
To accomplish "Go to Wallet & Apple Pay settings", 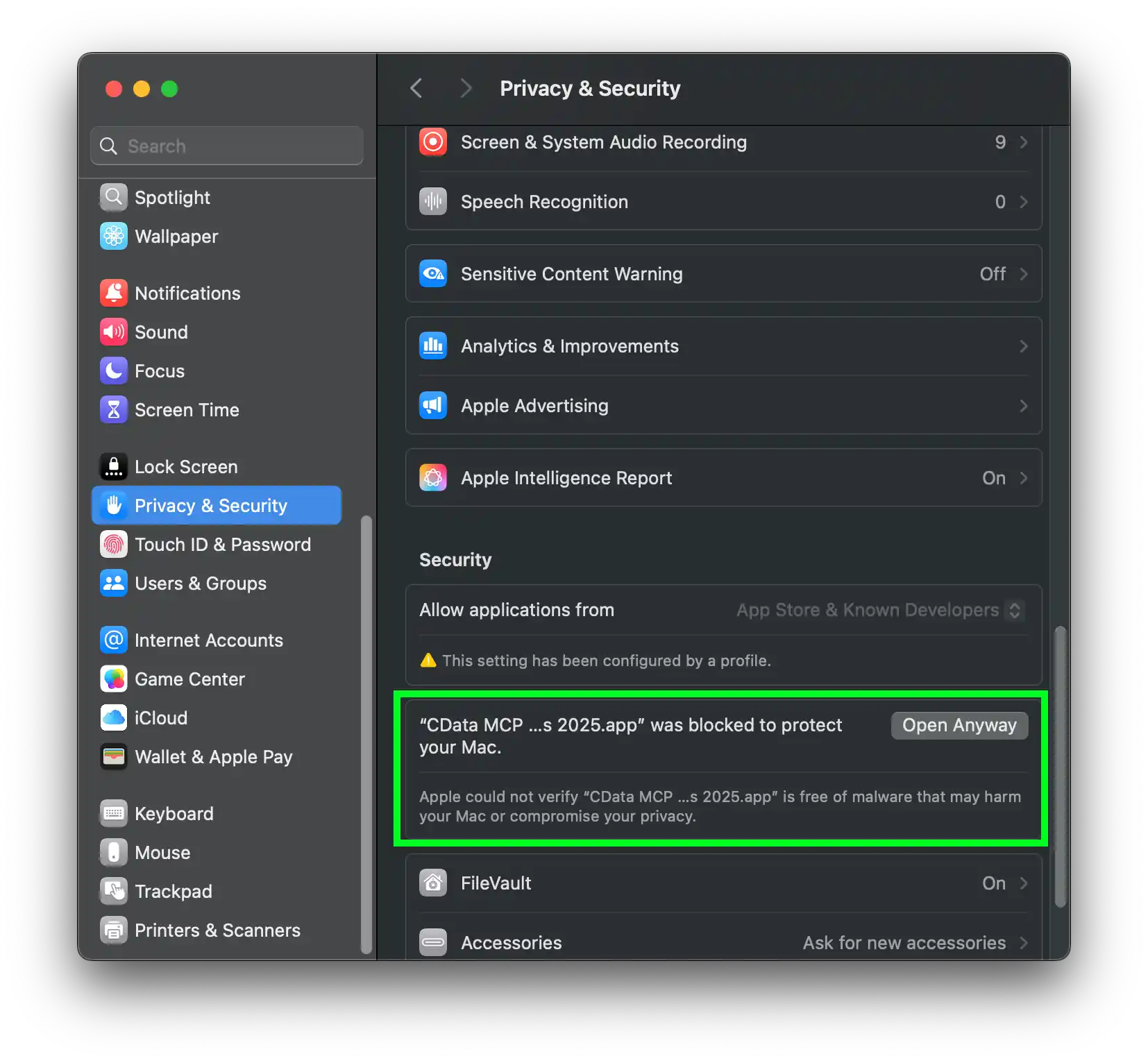I will 213,757.
